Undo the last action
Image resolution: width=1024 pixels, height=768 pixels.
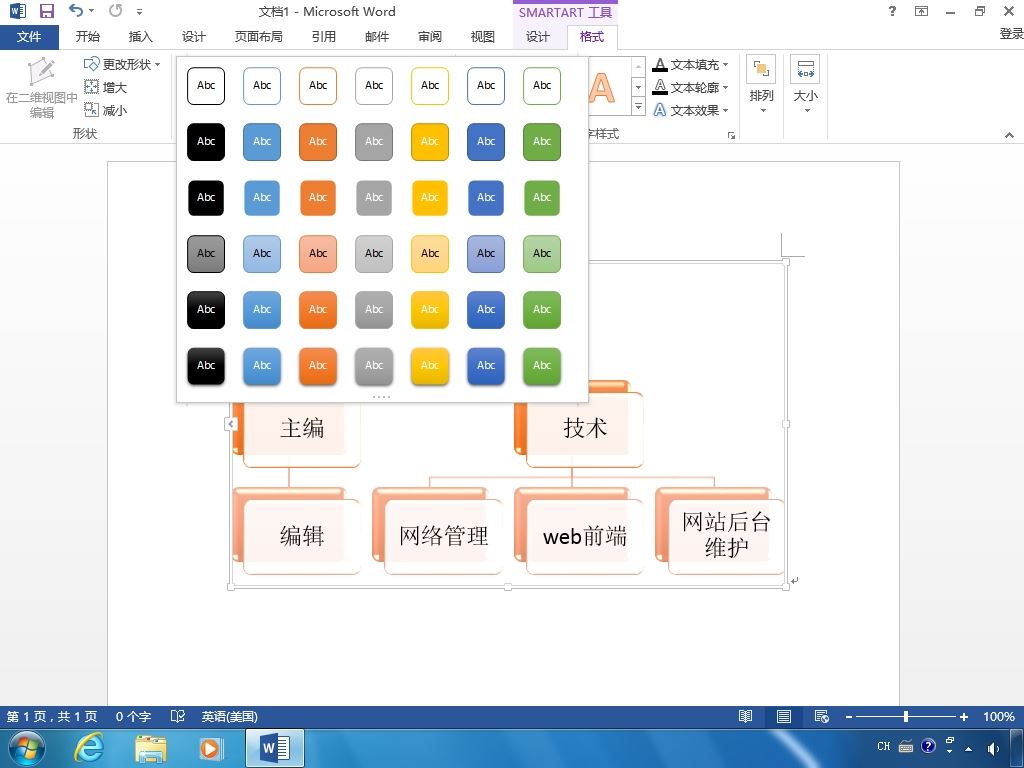pyautogui.click(x=76, y=10)
